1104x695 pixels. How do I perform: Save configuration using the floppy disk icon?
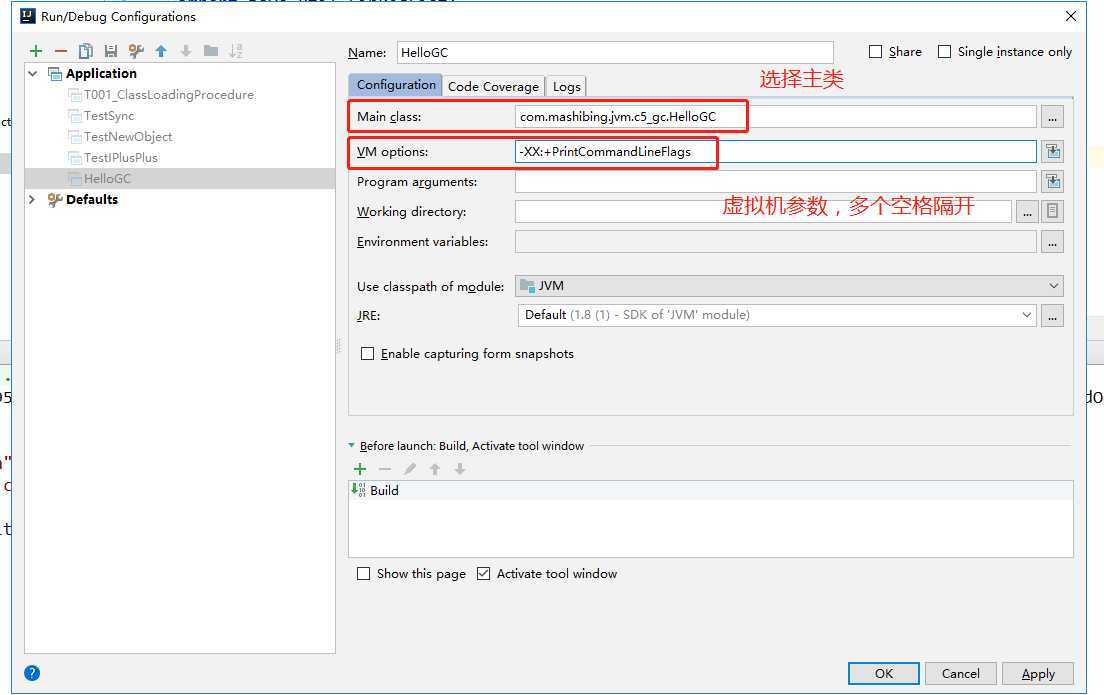click(111, 51)
